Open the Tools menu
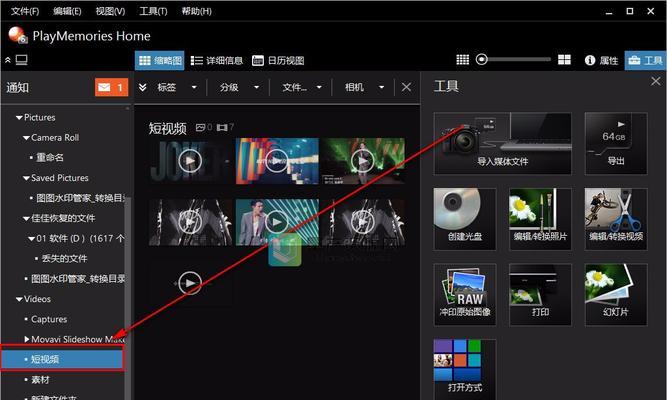The width and height of the screenshot is (667, 400). pos(153,11)
